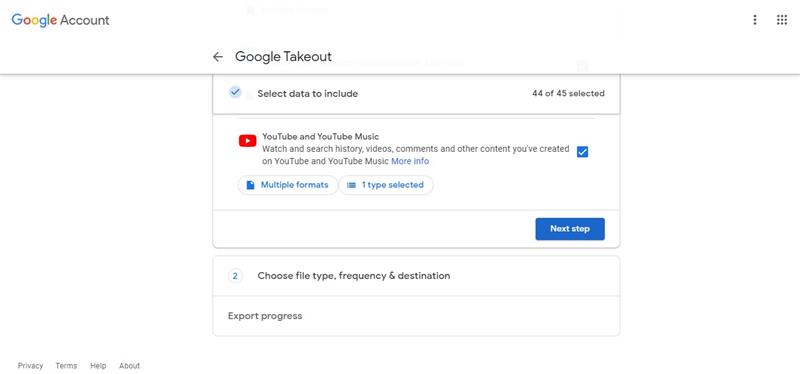This screenshot has width=800, height=374.
Task: Click the 44 of 45 selected text
Action: pyautogui.click(x=568, y=93)
